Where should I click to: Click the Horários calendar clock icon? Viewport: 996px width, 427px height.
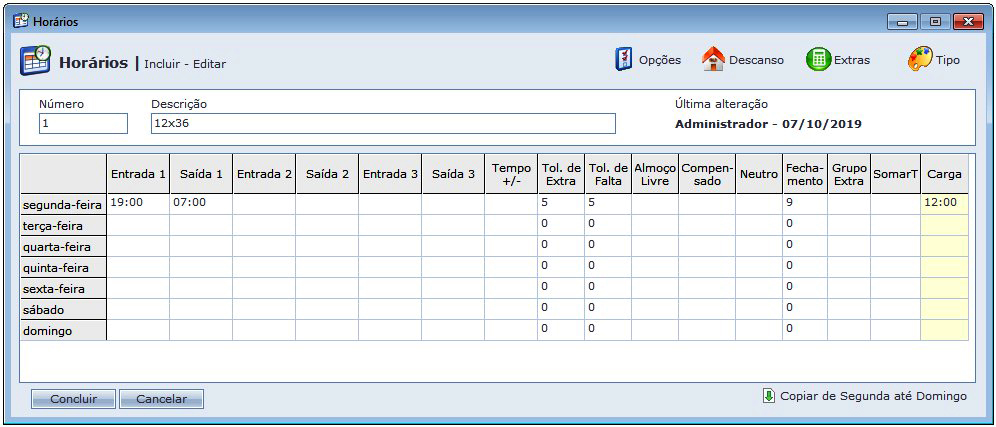[36, 61]
